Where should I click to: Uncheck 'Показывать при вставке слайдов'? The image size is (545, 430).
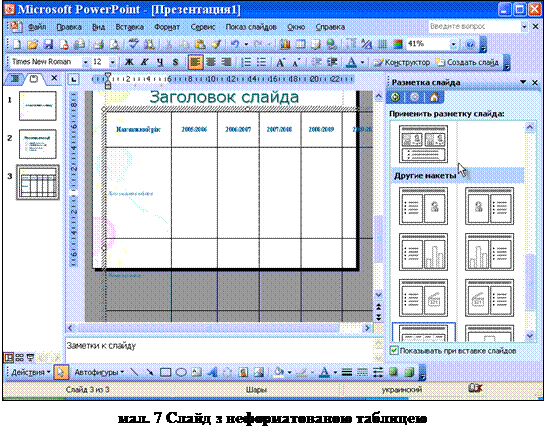tap(394, 350)
